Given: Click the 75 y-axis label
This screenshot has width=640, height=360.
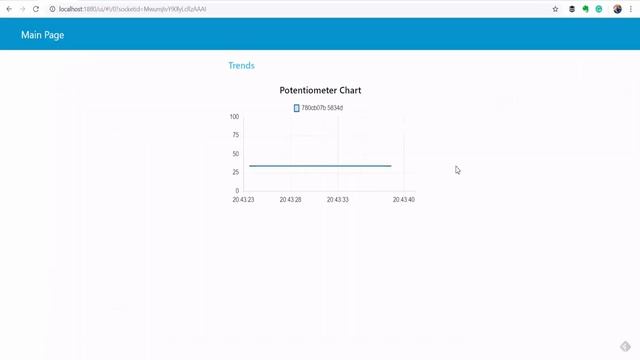Looking at the screenshot, I should [236, 135].
